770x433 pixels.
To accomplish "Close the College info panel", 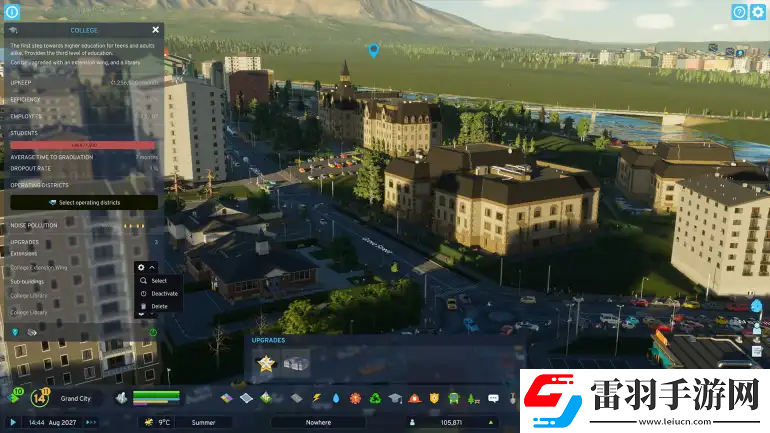I will (155, 30).
